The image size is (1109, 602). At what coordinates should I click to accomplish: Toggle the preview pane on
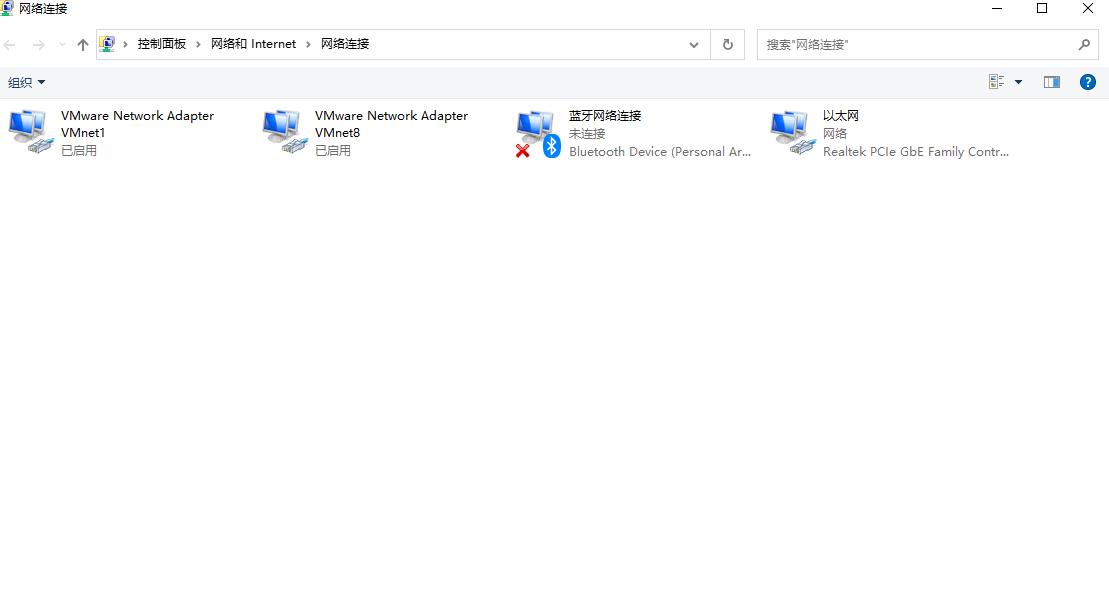click(x=1051, y=81)
